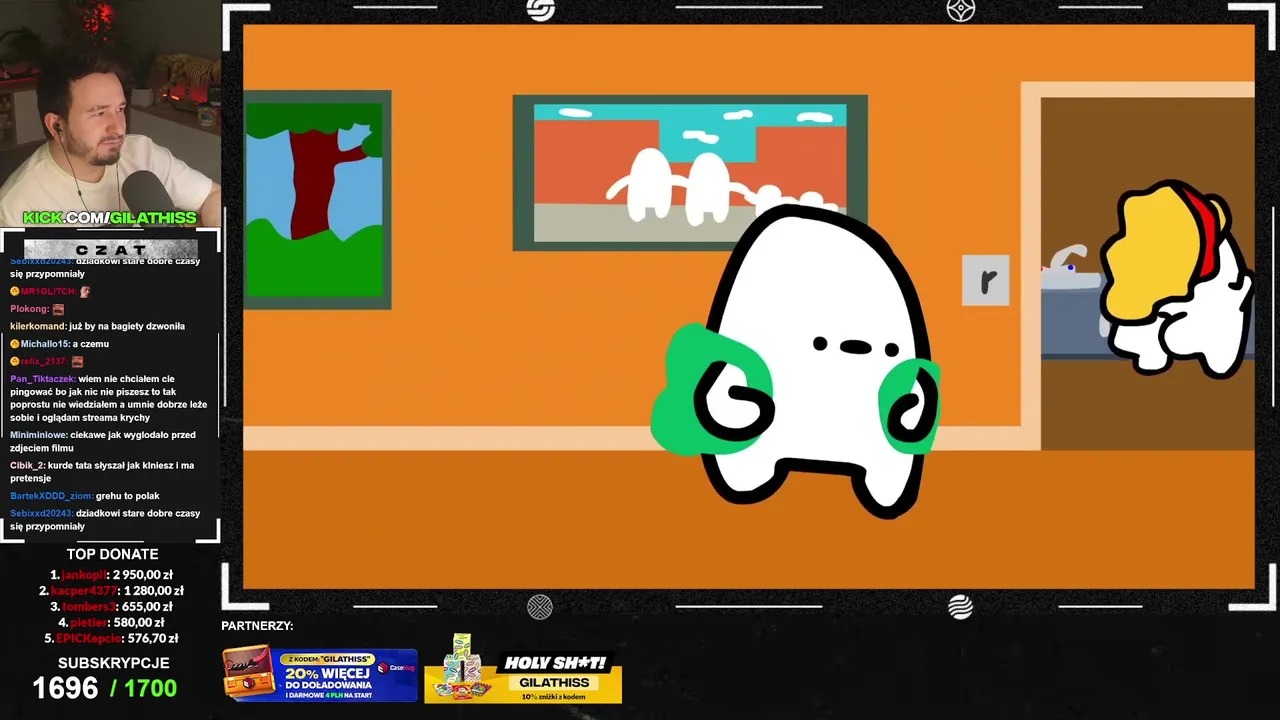1280x720 pixels.
Task: Click 'już by na bagiety dzwoniła' message
Action: point(127,326)
